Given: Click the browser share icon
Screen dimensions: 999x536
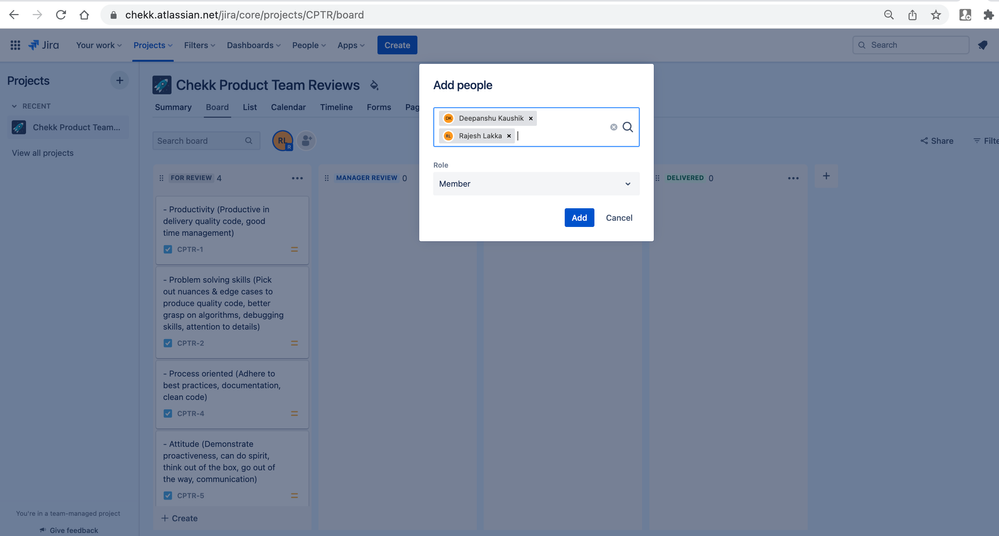Looking at the screenshot, I should [912, 15].
